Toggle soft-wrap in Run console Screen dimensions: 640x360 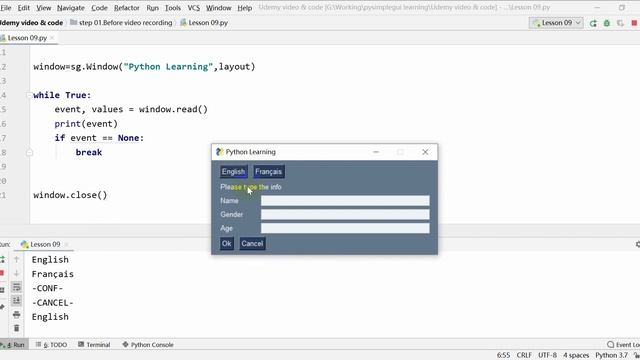16,287
